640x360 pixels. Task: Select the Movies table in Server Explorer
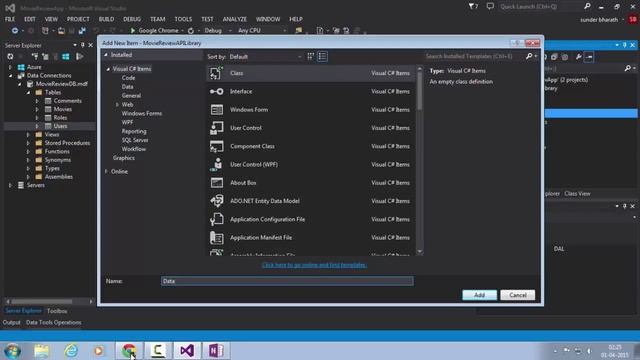tap(62, 109)
